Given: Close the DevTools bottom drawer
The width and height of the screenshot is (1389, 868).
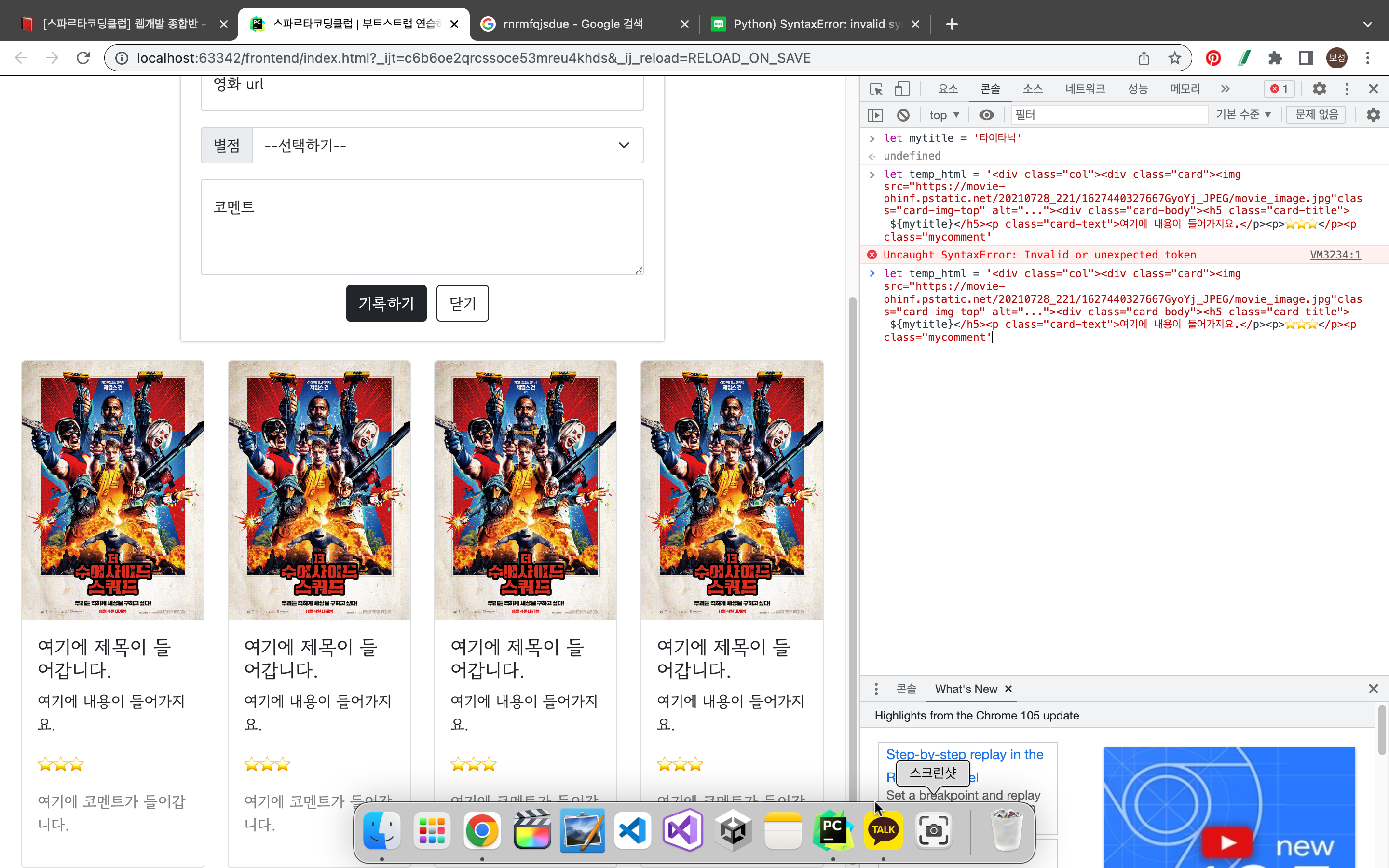Looking at the screenshot, I should tap(1373, 688).
